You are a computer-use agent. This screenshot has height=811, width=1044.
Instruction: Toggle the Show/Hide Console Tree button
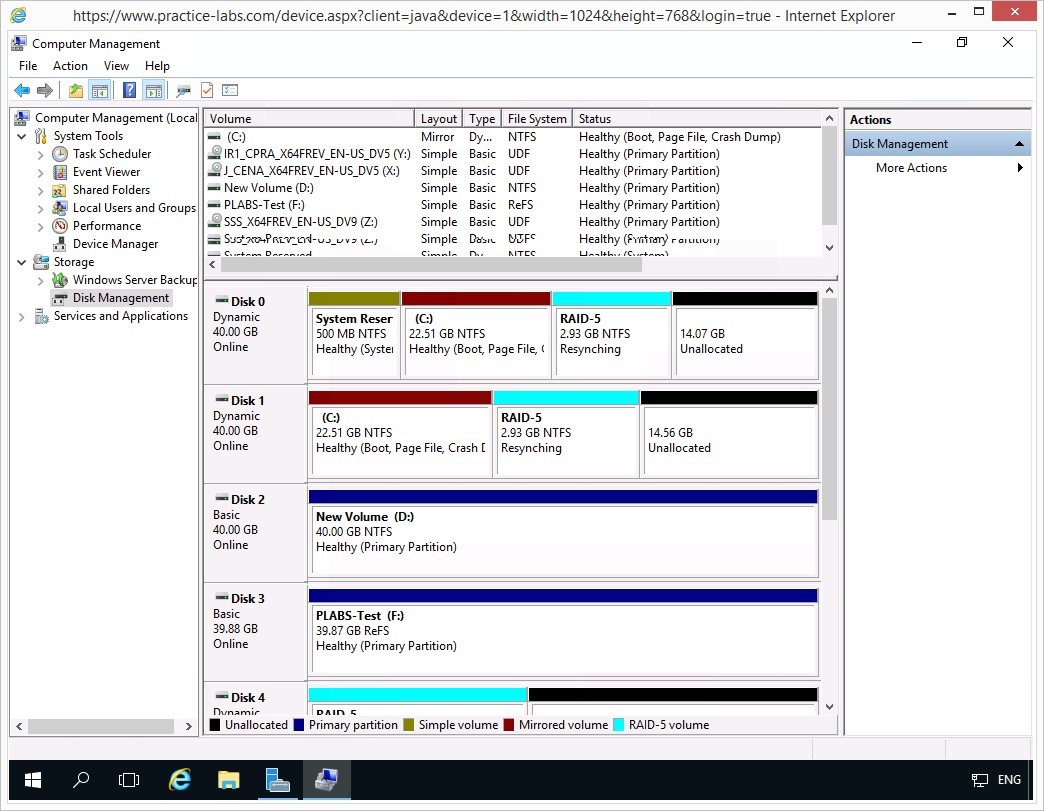click(x=100, y=91)
